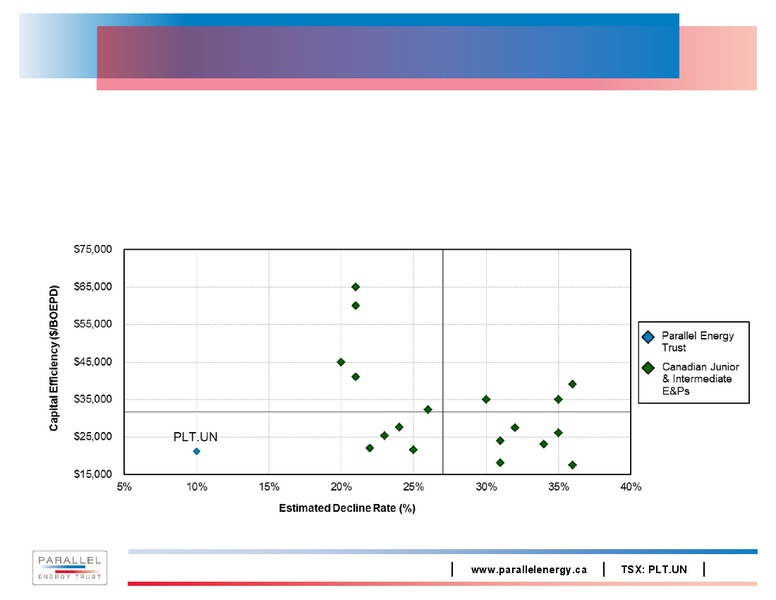Click the $25,000 y-axis label
The height and width of the screenshot is (600, 776).
93,437
